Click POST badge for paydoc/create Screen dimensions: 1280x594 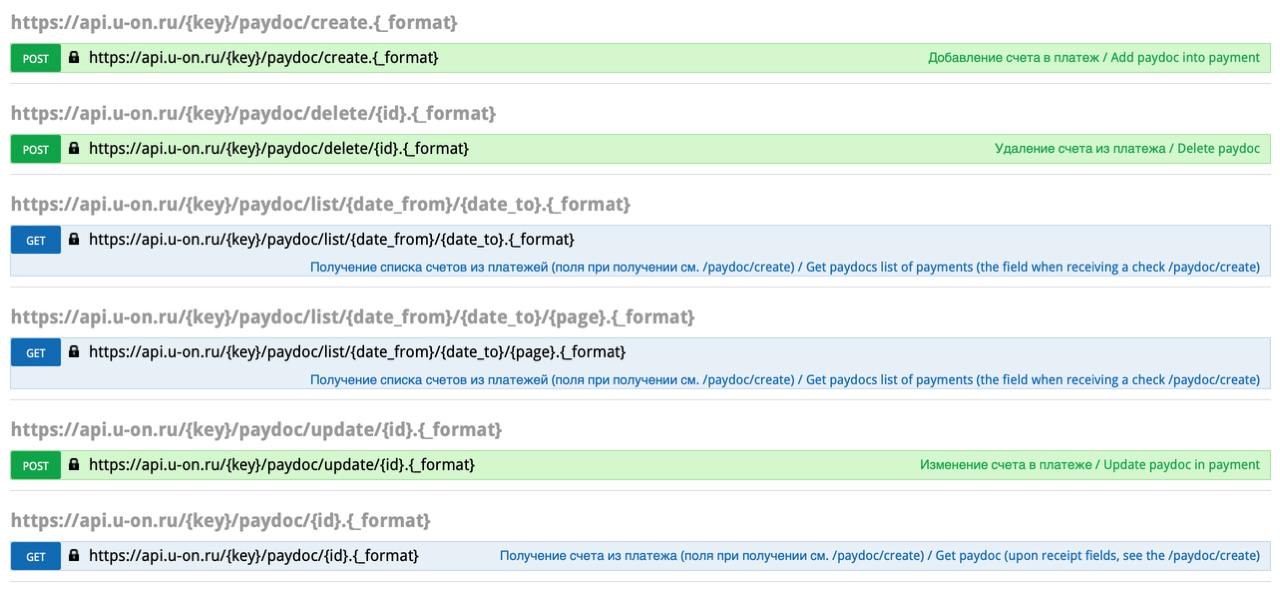(x=36, y=58)
